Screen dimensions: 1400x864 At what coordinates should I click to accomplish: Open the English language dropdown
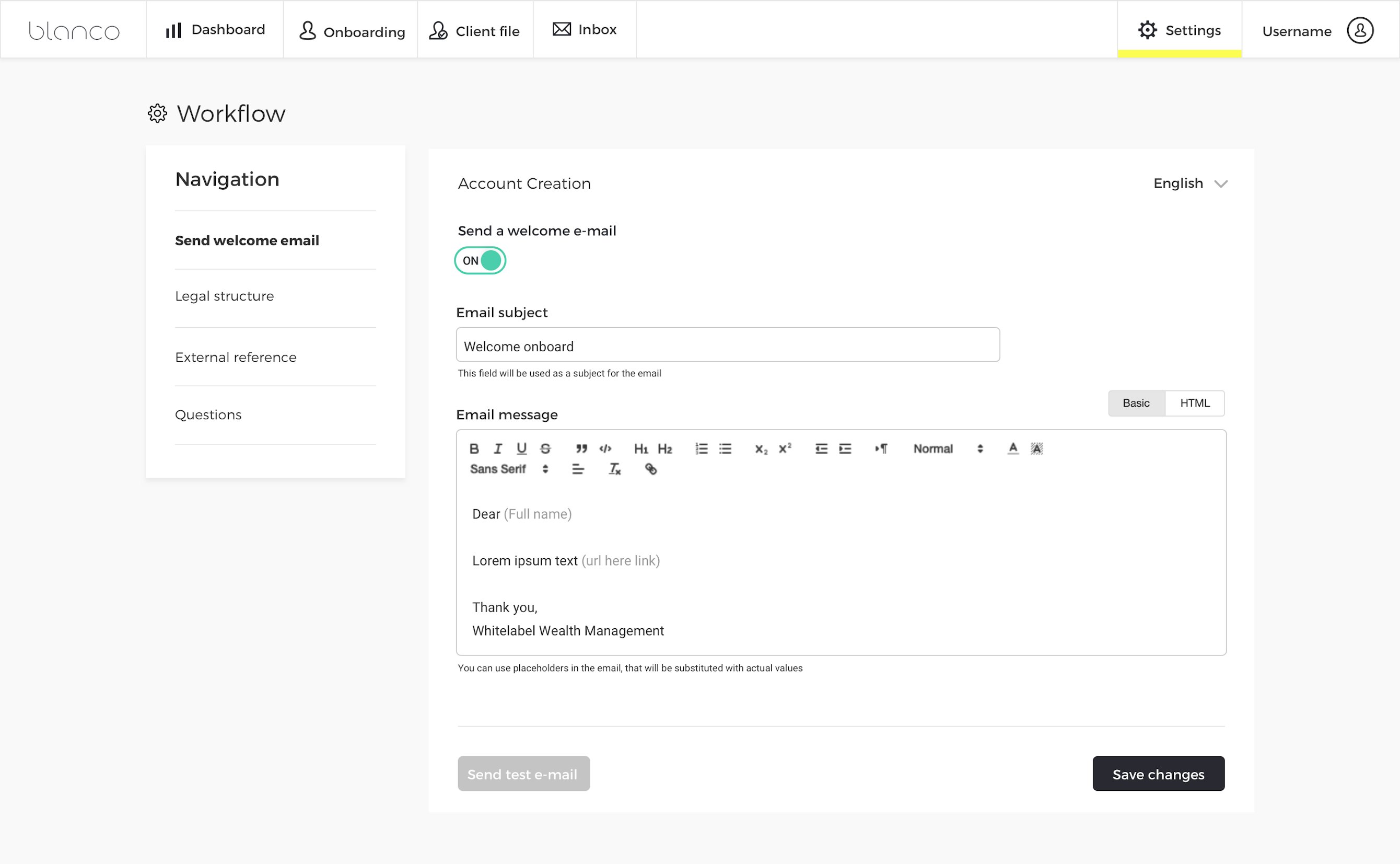pyautogui.click(x=1190, y=183)
